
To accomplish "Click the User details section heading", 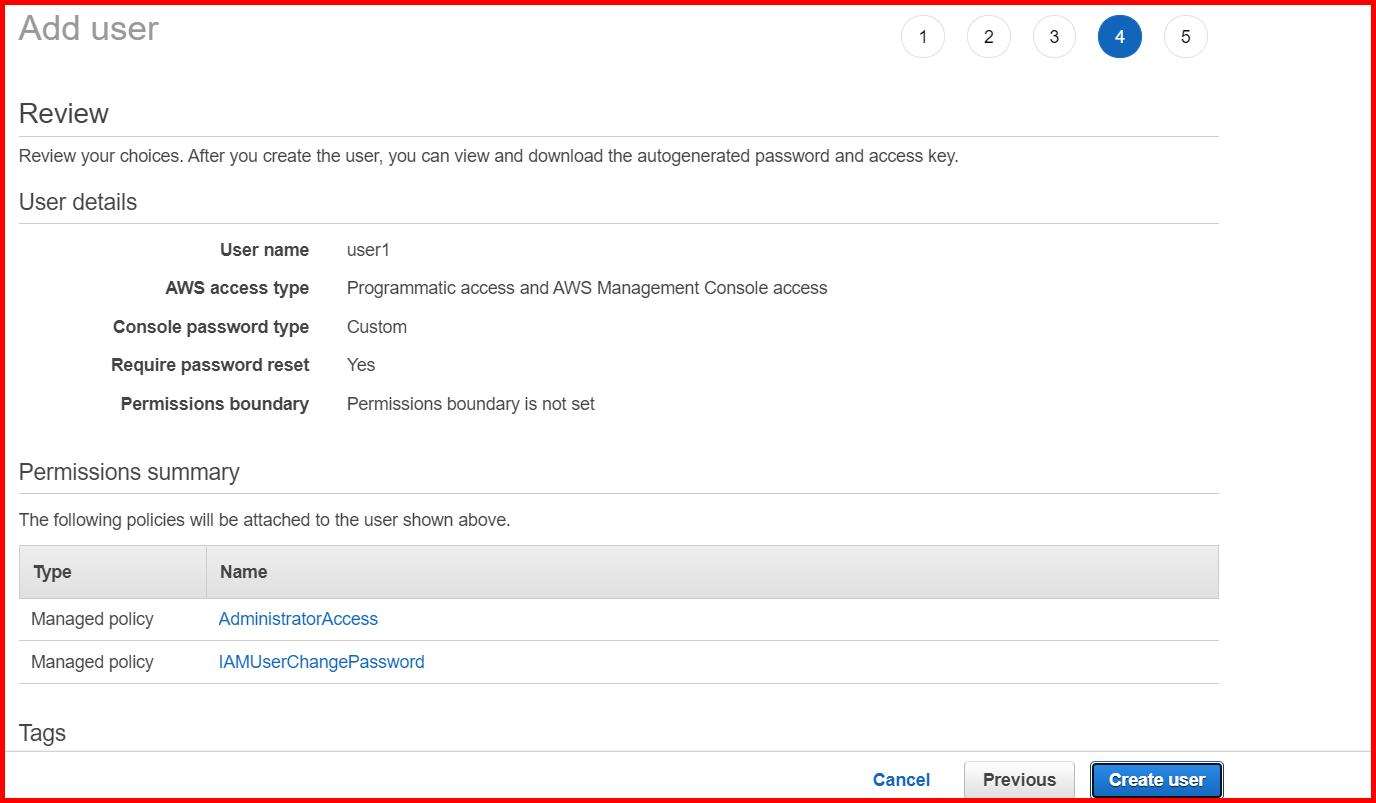I will click(77, 202).
